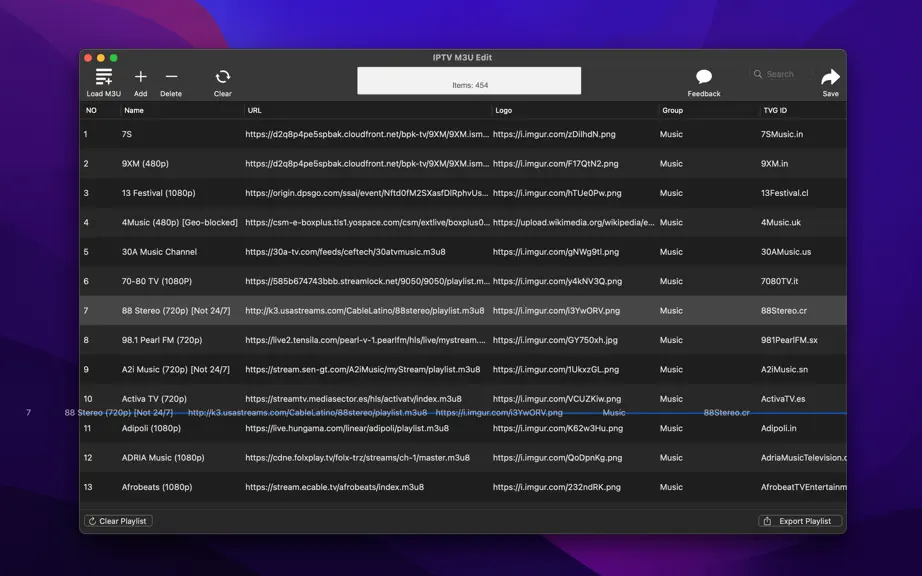The height and width of the screenshot is (576, 922).
Task: Click logo cell hTUe0Pw.png
Action: [x=557, y=193]
